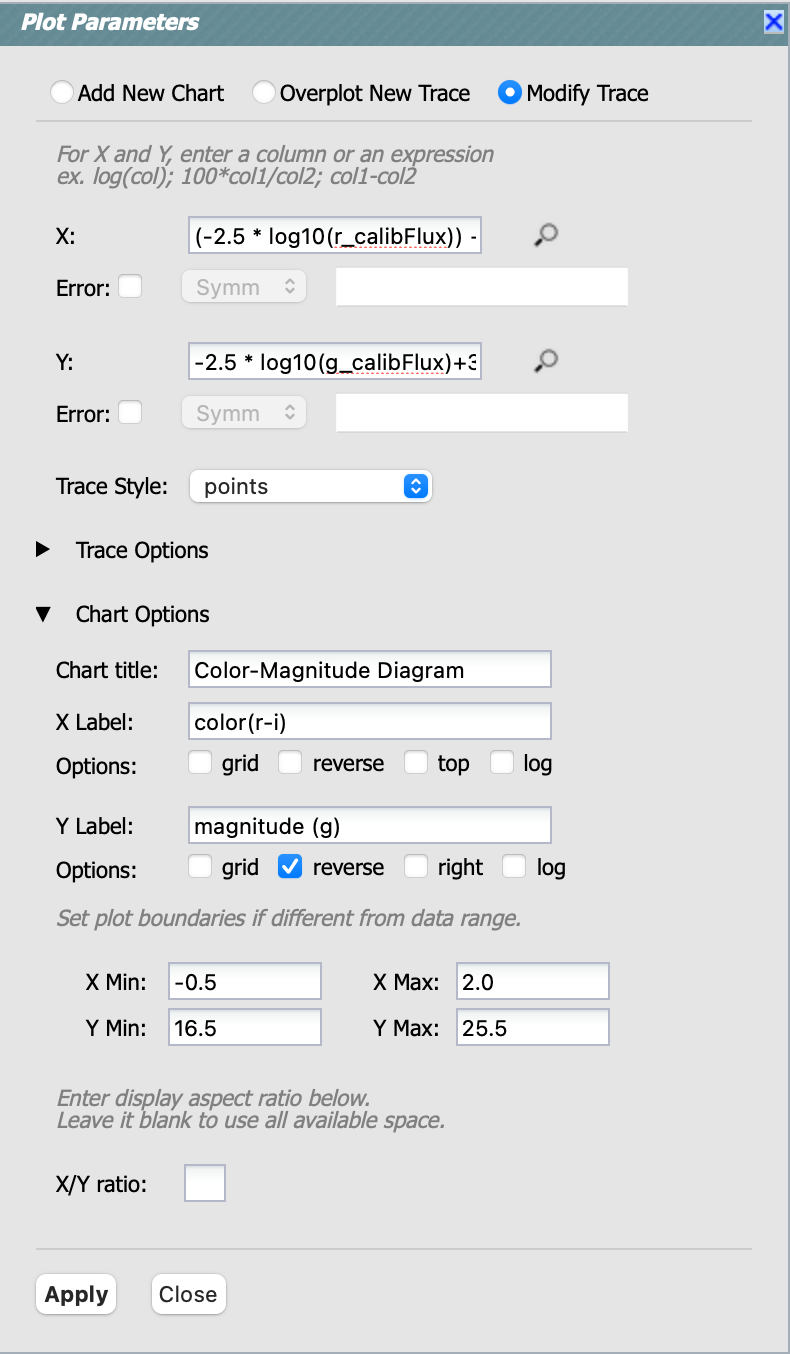The image size is (790, 1354).
Task: Turn on log scale for Y axis
Action: [x=514, y=867]
